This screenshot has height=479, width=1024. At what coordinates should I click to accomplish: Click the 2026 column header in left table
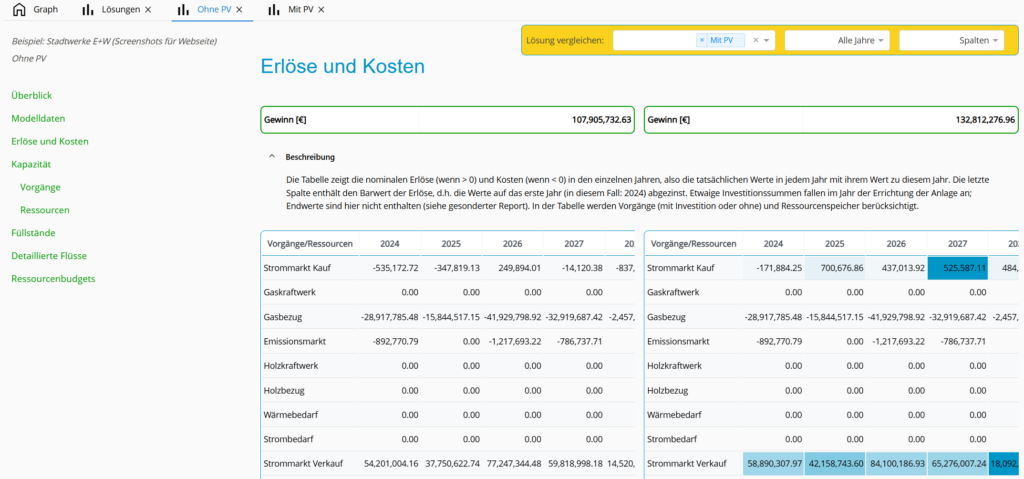(x=514, y=243)
